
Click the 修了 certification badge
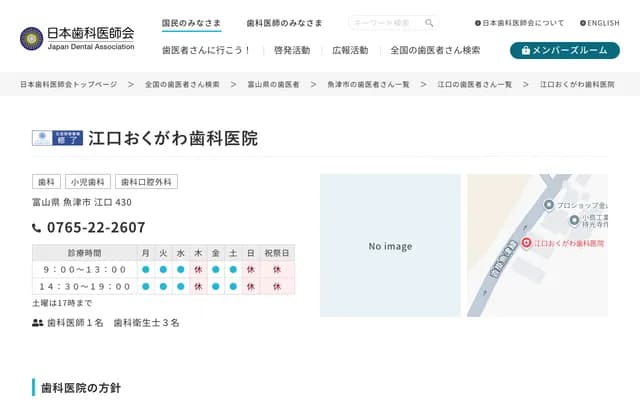[57, 138]
